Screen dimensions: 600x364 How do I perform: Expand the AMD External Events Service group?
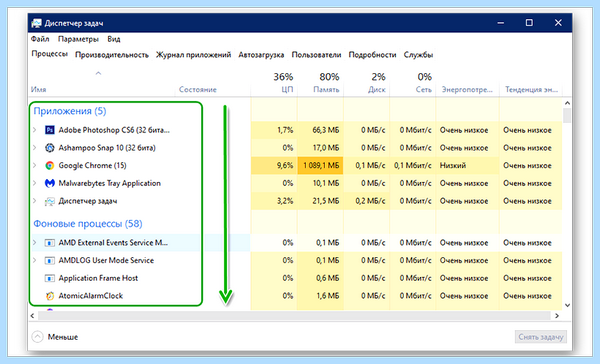click(x=34, y=243)
